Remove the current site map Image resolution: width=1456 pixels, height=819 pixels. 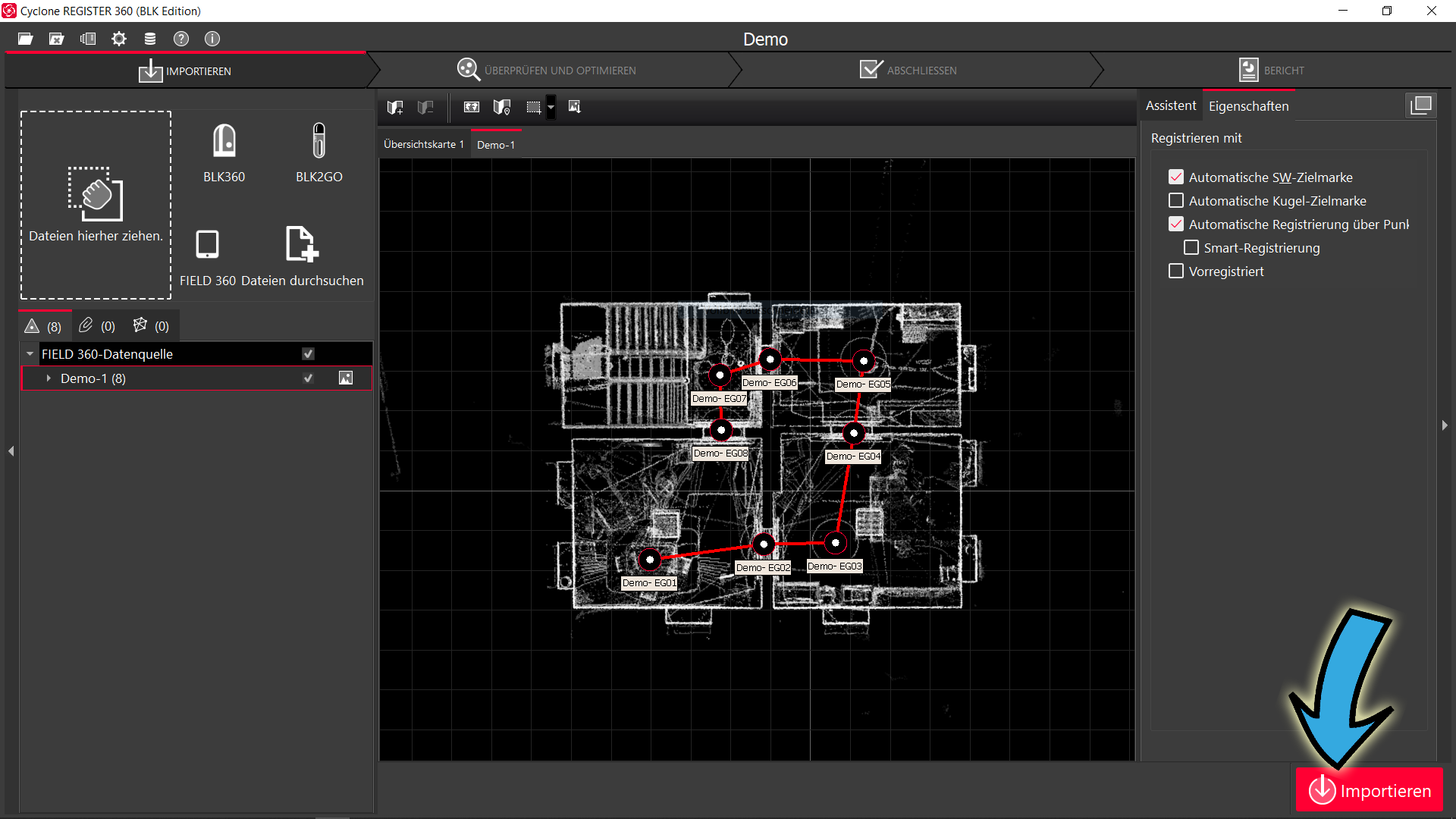coord(425,107)
